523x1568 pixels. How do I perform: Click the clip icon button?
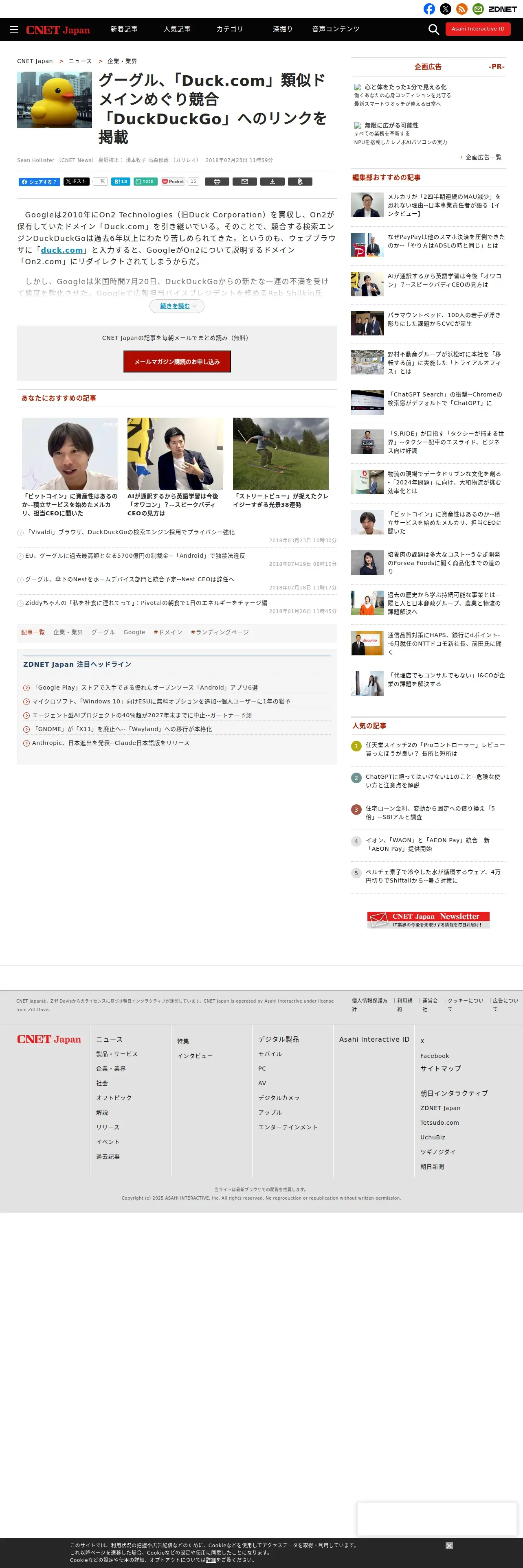[x=300, y=182]
